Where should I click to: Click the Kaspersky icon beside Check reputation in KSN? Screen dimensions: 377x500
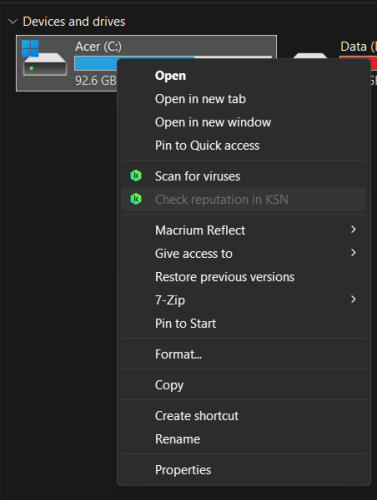(136, 199)
